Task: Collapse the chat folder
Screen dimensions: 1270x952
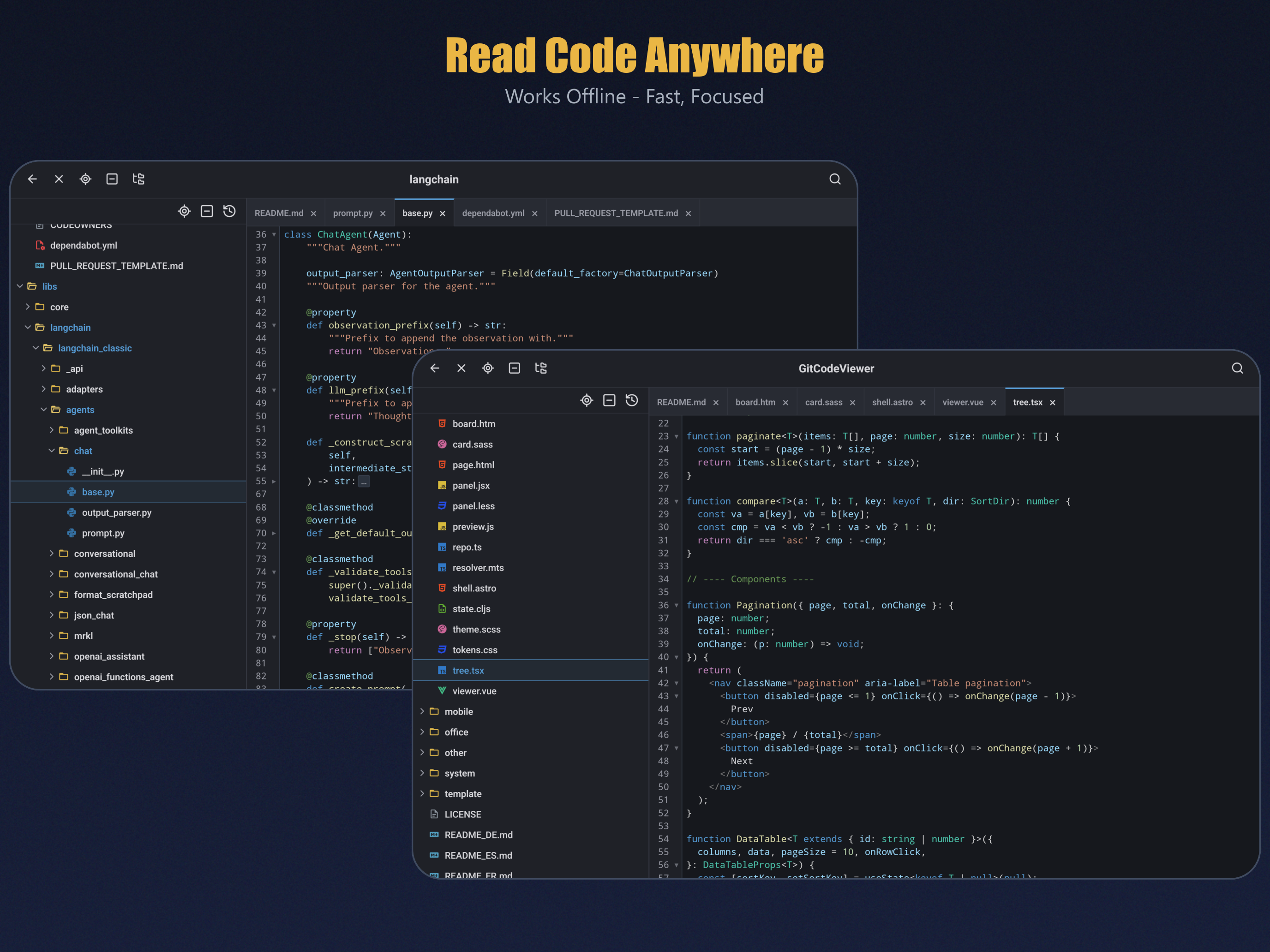Action: point(52,451)
